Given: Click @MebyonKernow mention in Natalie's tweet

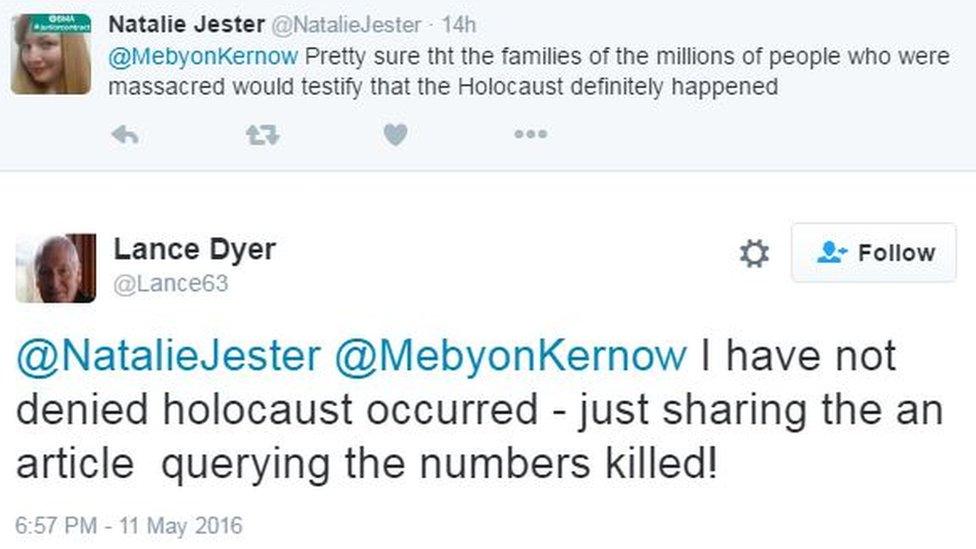Looking at the screenshot, I should pyautogui.click(x=203, y=56).
